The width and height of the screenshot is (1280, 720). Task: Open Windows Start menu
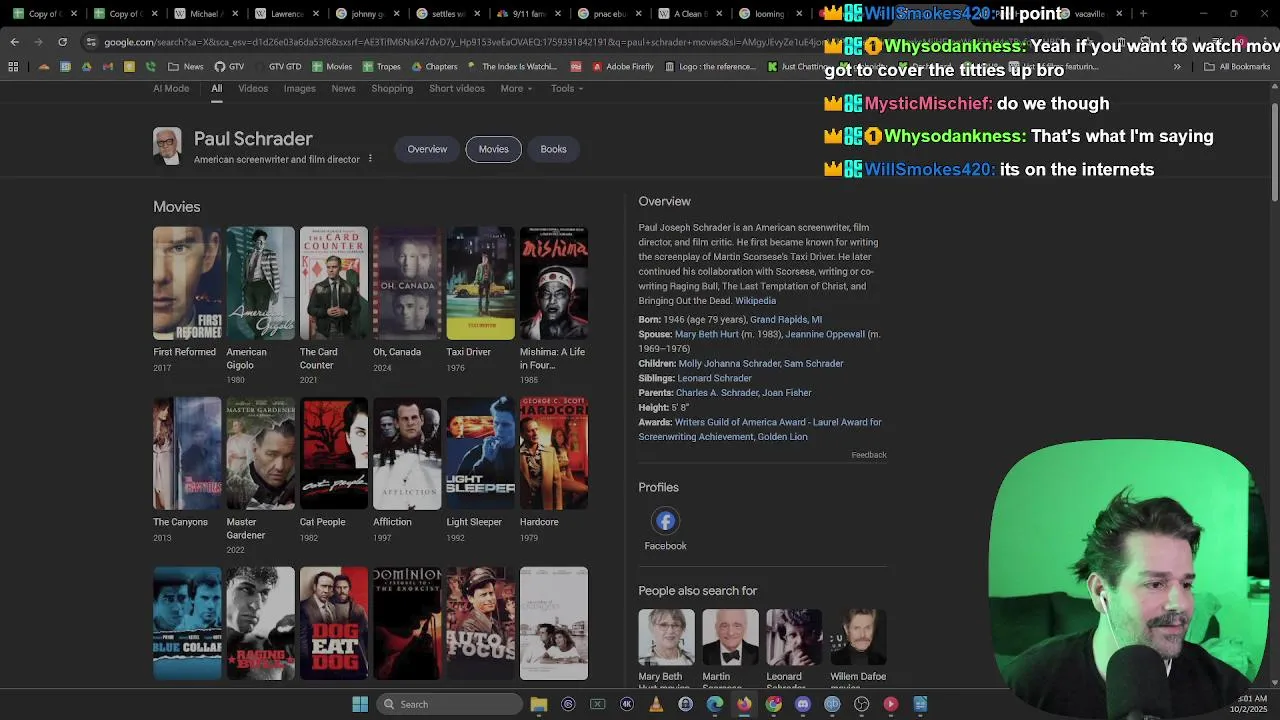[360, 704]
